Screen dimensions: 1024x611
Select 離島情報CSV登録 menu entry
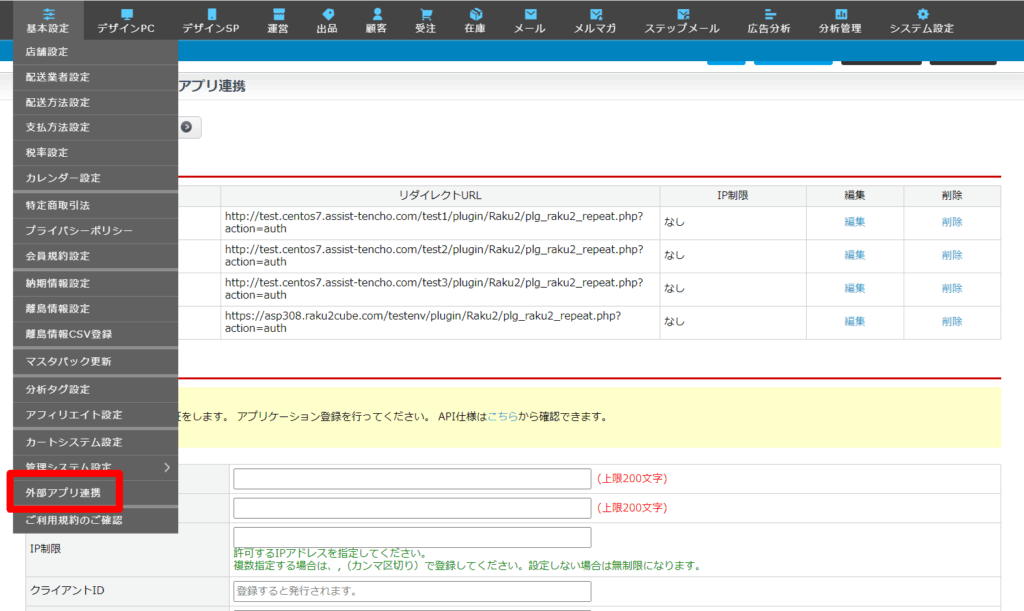click(68, 334)
